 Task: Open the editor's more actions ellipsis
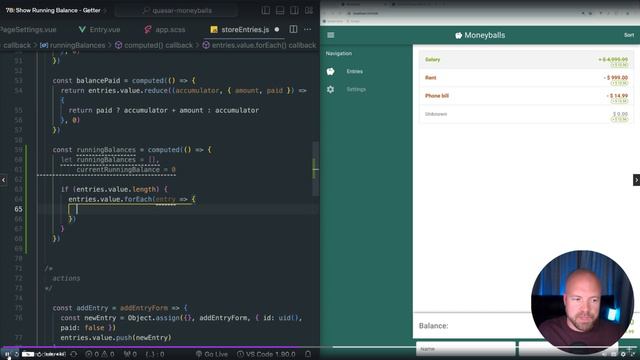[x=307, y=29]
